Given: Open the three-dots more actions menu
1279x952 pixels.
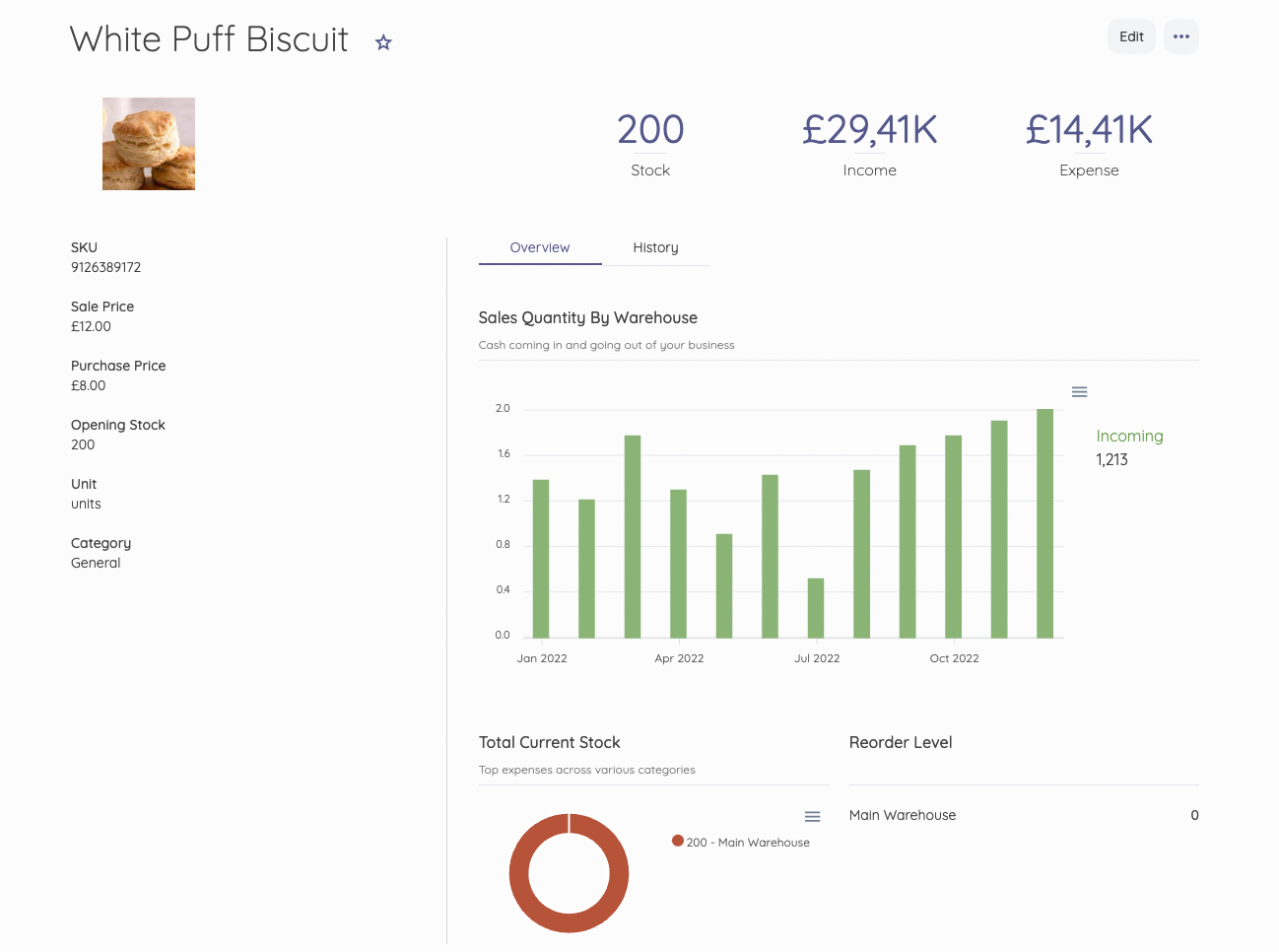Looking at the screenshot, I should click(x=1180, y=36).
